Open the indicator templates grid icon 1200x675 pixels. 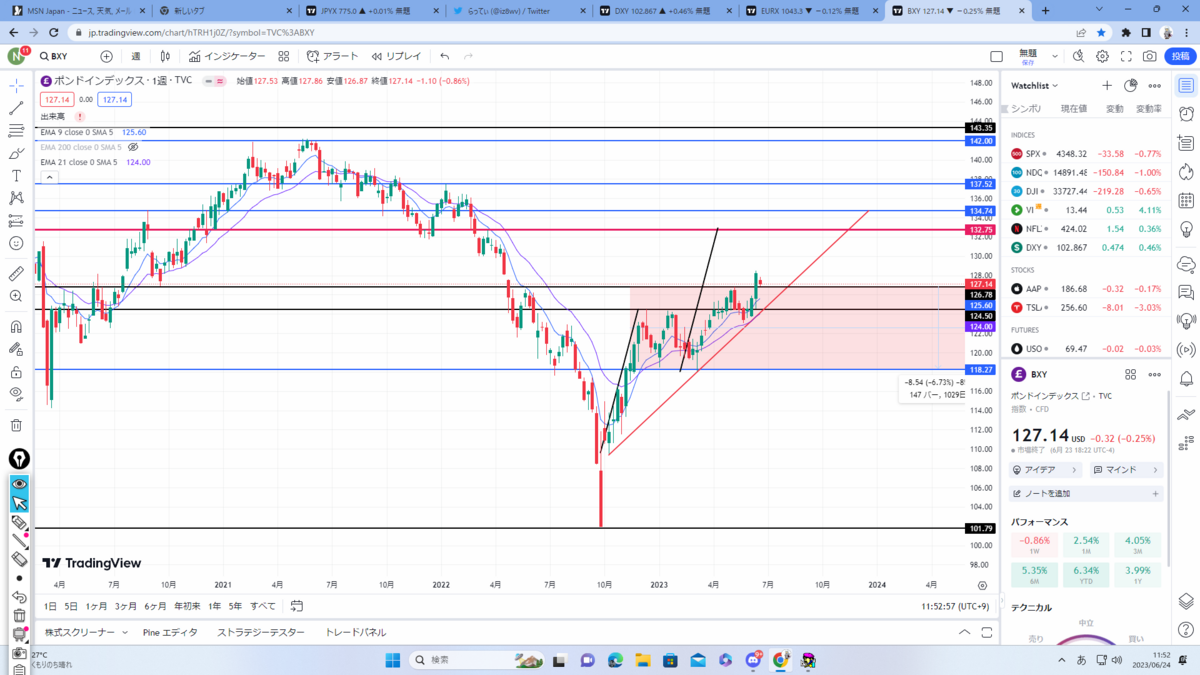(x=284, y=56)
